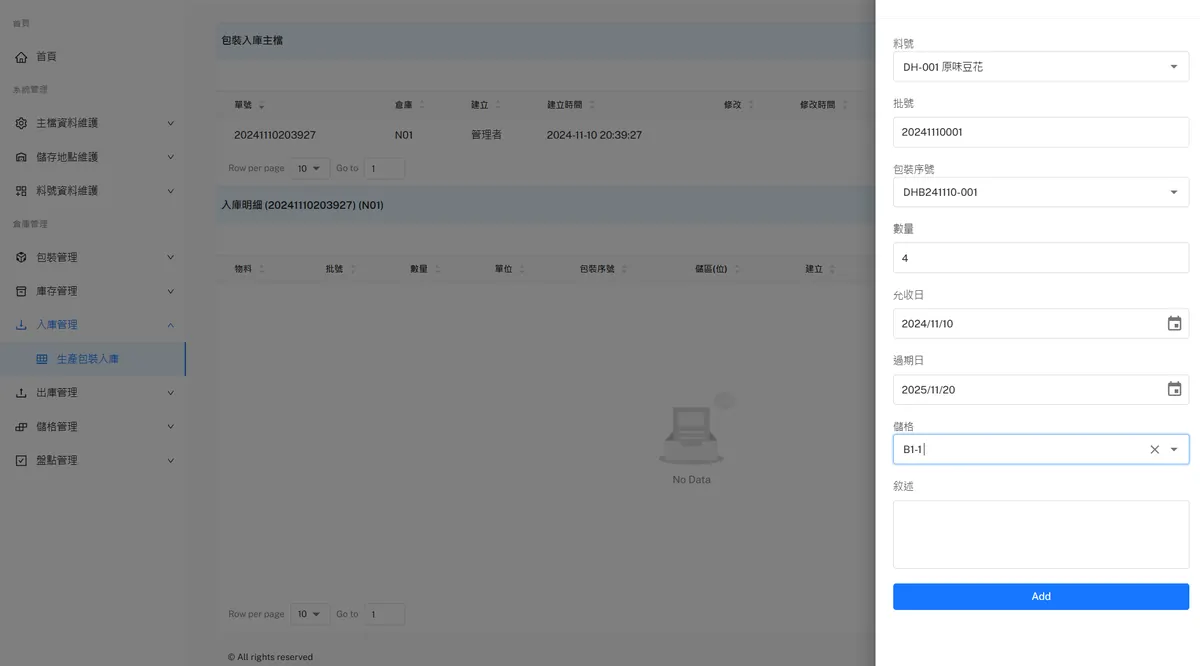Image resolution: width=1200 pixels, height=666 pixels.
Task: Click N01 warehouse cell
Action: [x=404, y=135]
